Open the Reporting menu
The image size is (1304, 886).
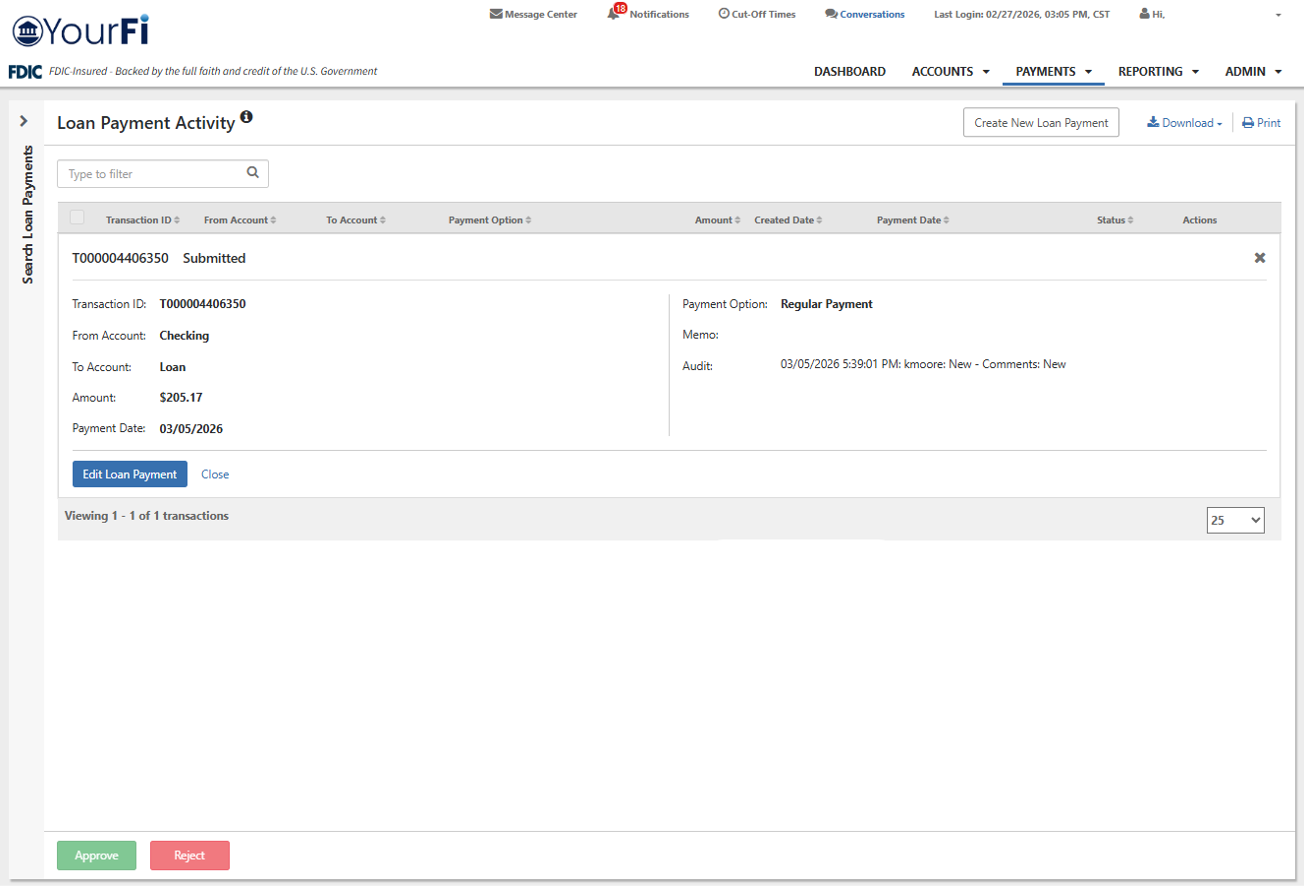click(x=1158, y=72)
